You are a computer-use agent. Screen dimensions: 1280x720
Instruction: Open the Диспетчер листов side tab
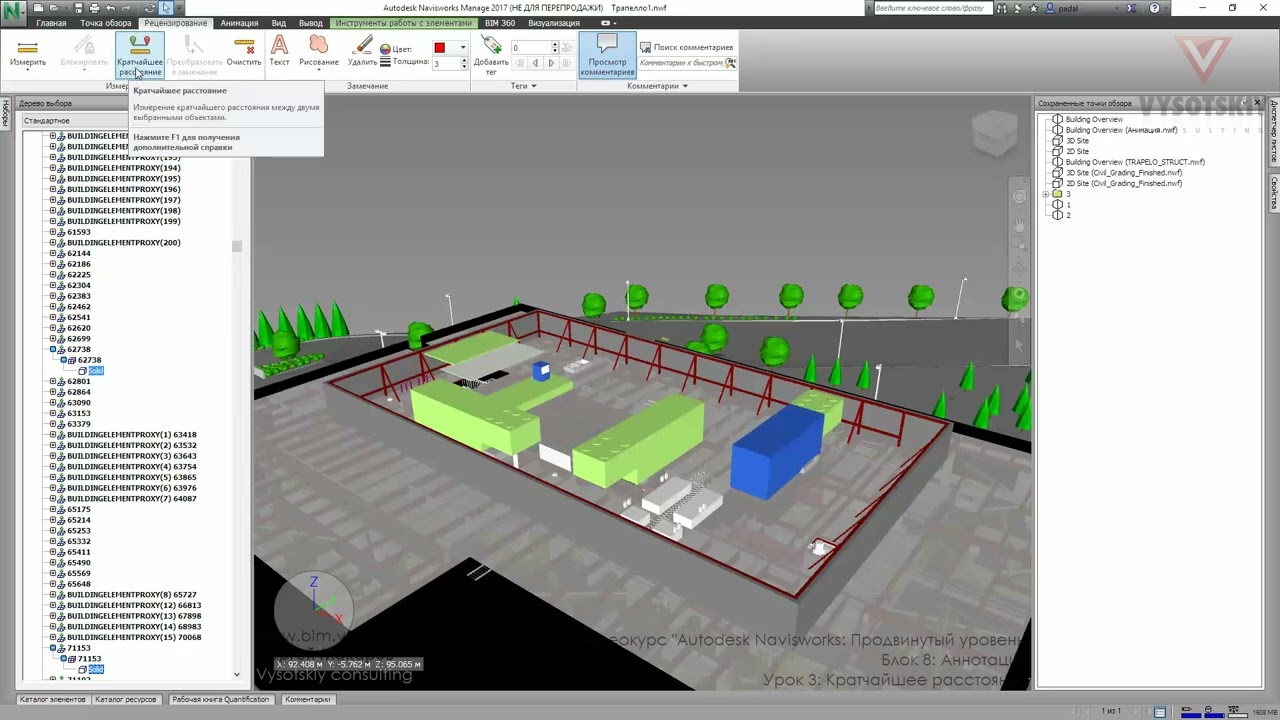point(1274,131)
